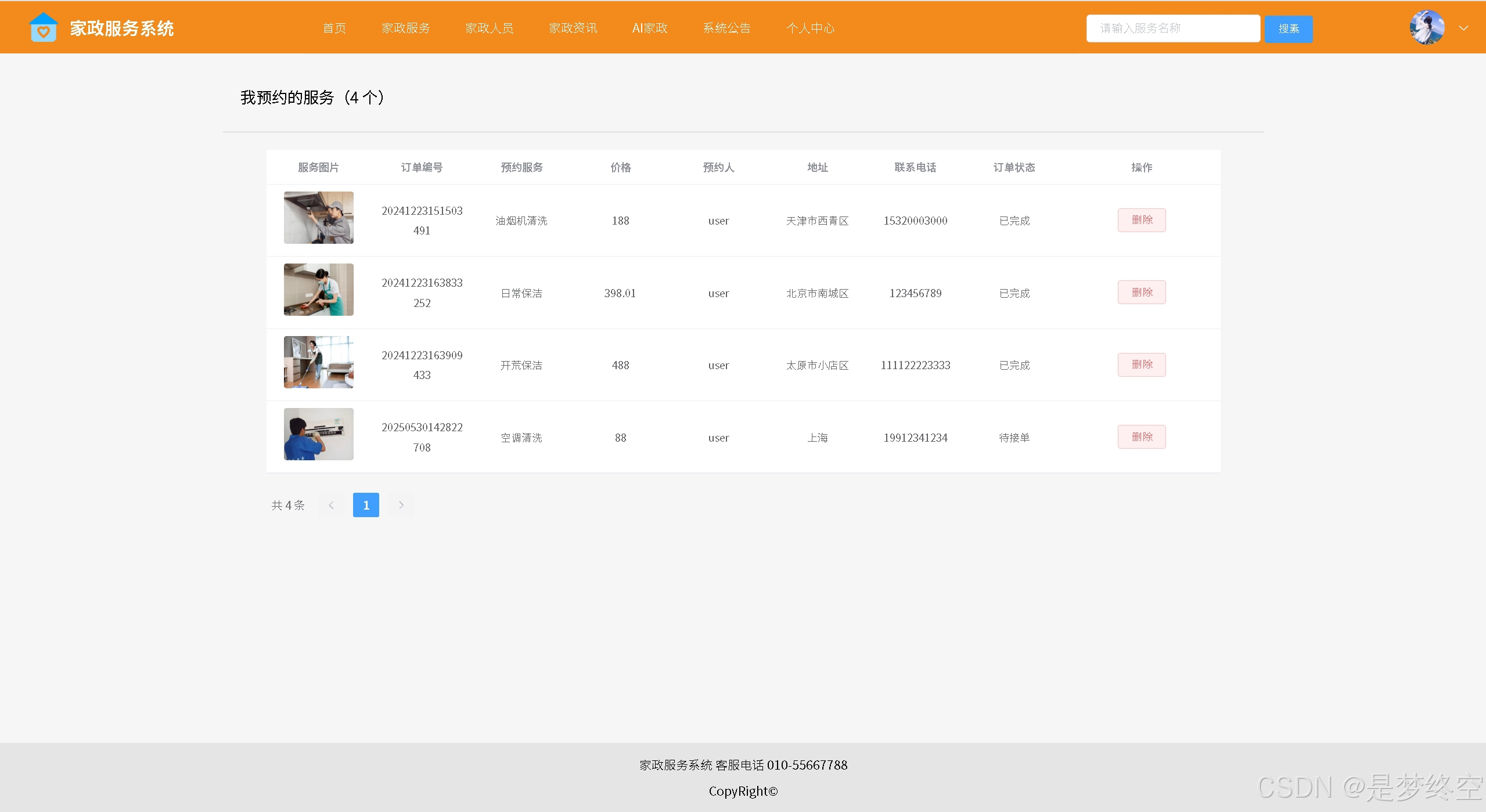Go to AI家政 section
Viewport: 1486px width, 812px height.
650,28
